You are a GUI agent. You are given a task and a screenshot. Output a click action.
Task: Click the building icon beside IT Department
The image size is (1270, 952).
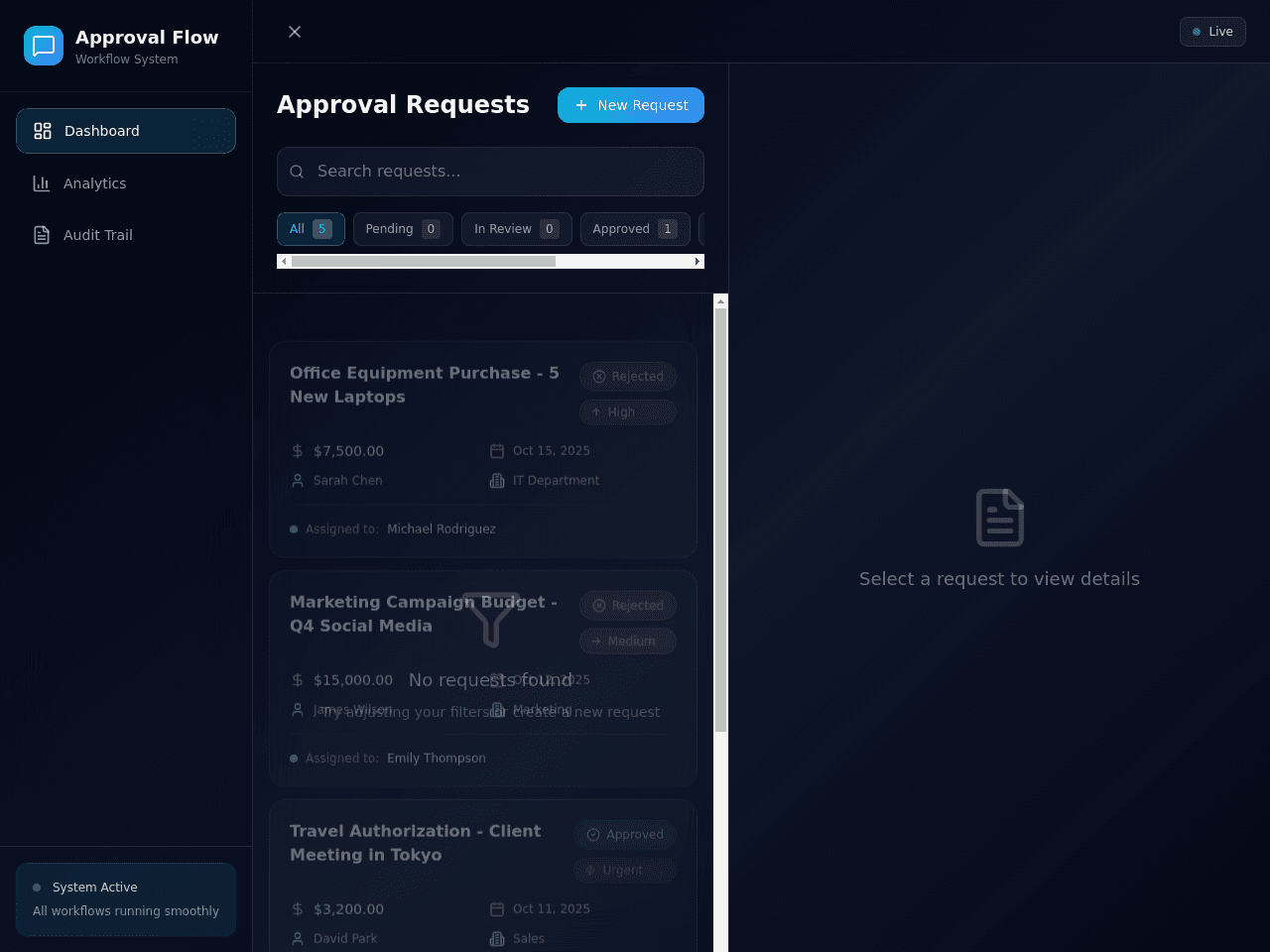[497, 481]
